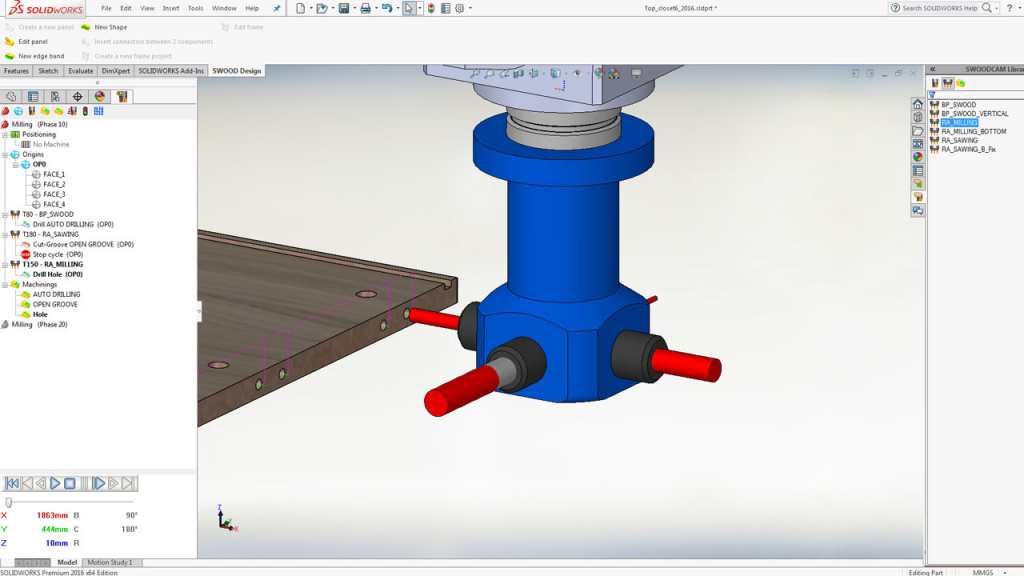Click the Open document icon
Screen dimensions: 1024x576
coord(321,8)
